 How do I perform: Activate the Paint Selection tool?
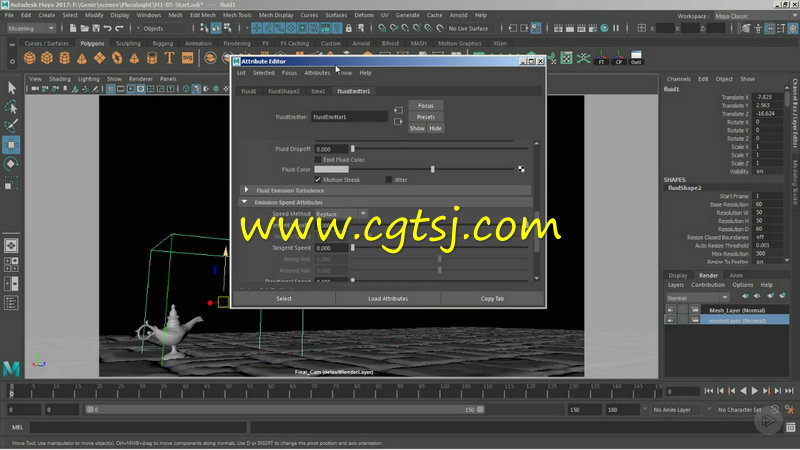pyautogui.click(x=11, y=126)
